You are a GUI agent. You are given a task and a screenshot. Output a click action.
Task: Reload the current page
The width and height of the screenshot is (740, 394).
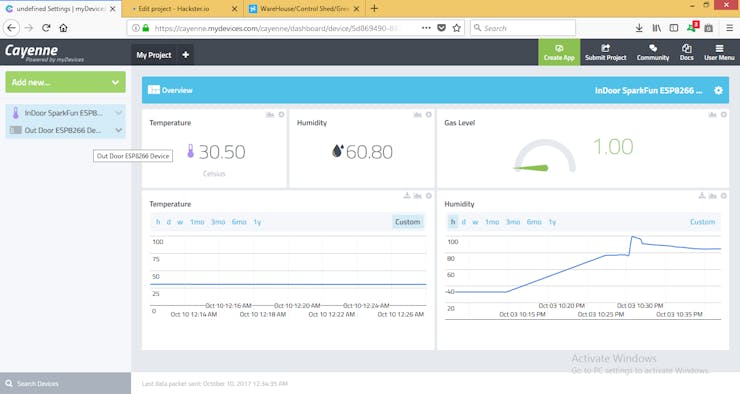pos(46,28)
